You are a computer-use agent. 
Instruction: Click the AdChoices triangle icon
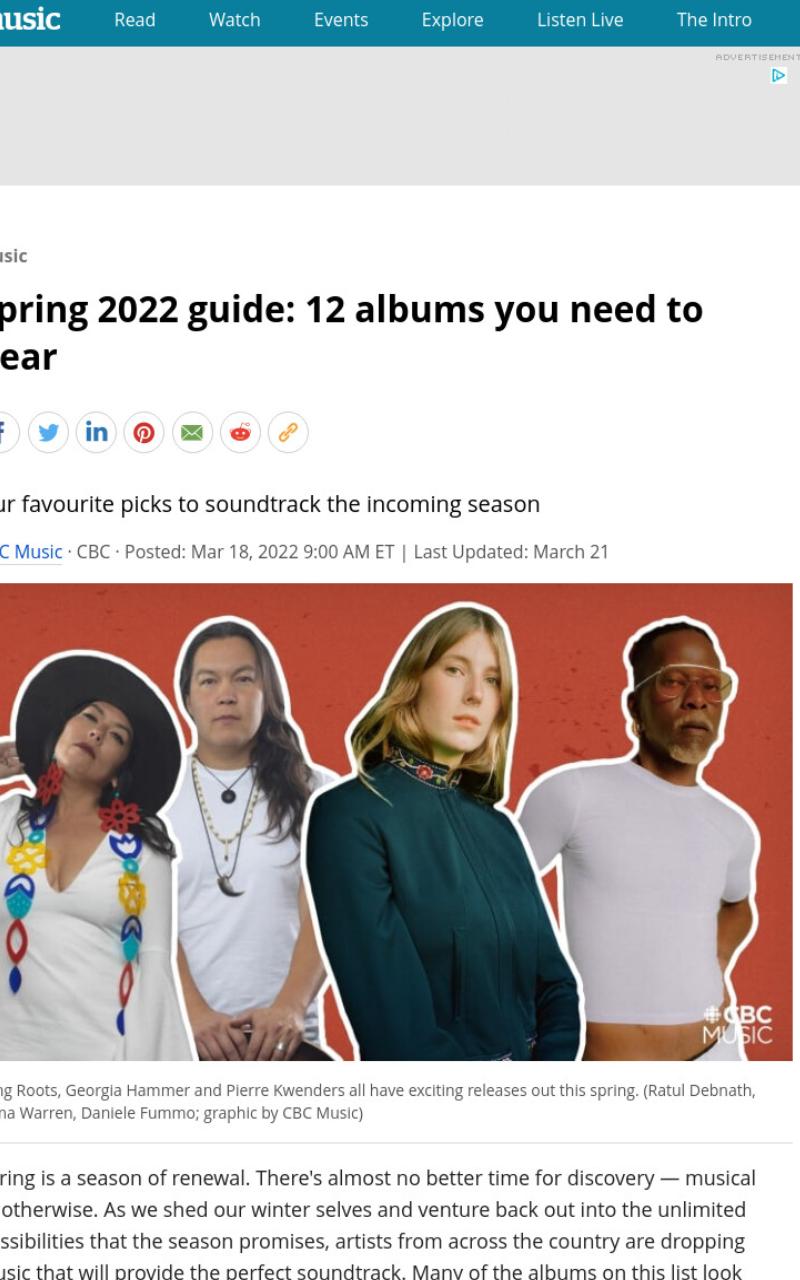779,76
